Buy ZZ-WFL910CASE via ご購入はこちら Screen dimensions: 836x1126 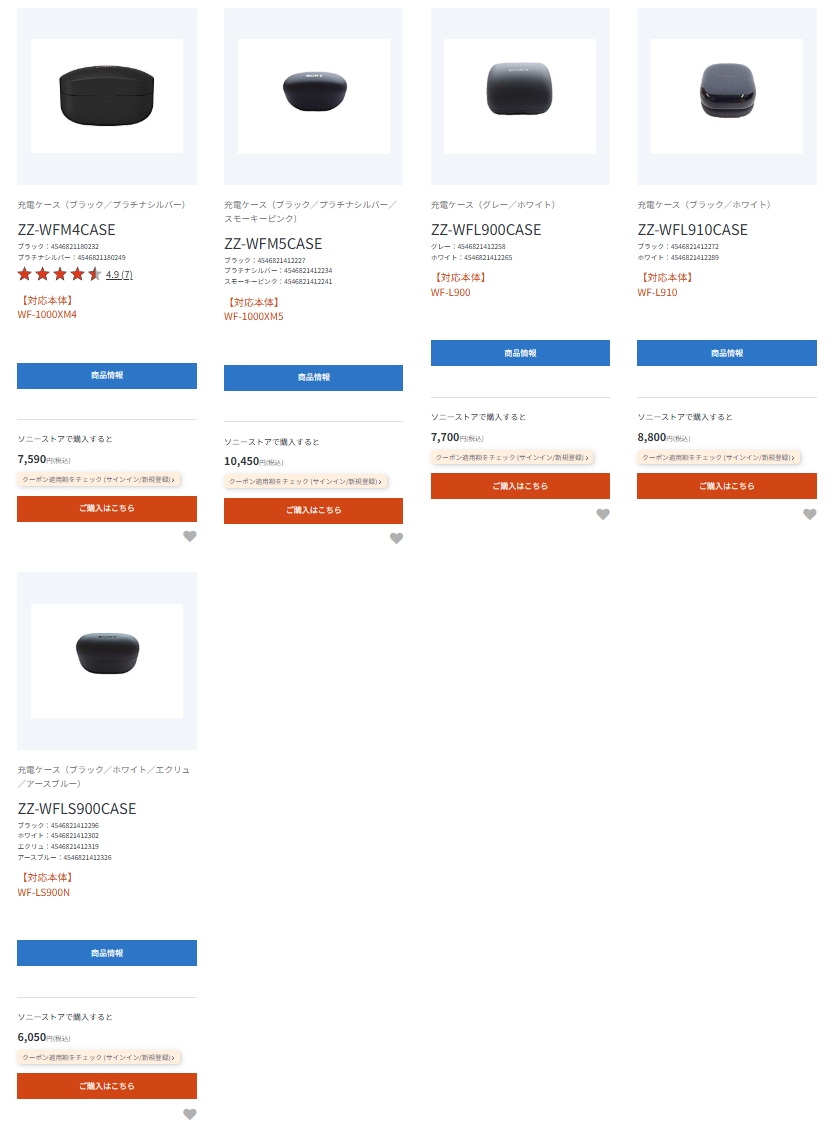(727, 486)
